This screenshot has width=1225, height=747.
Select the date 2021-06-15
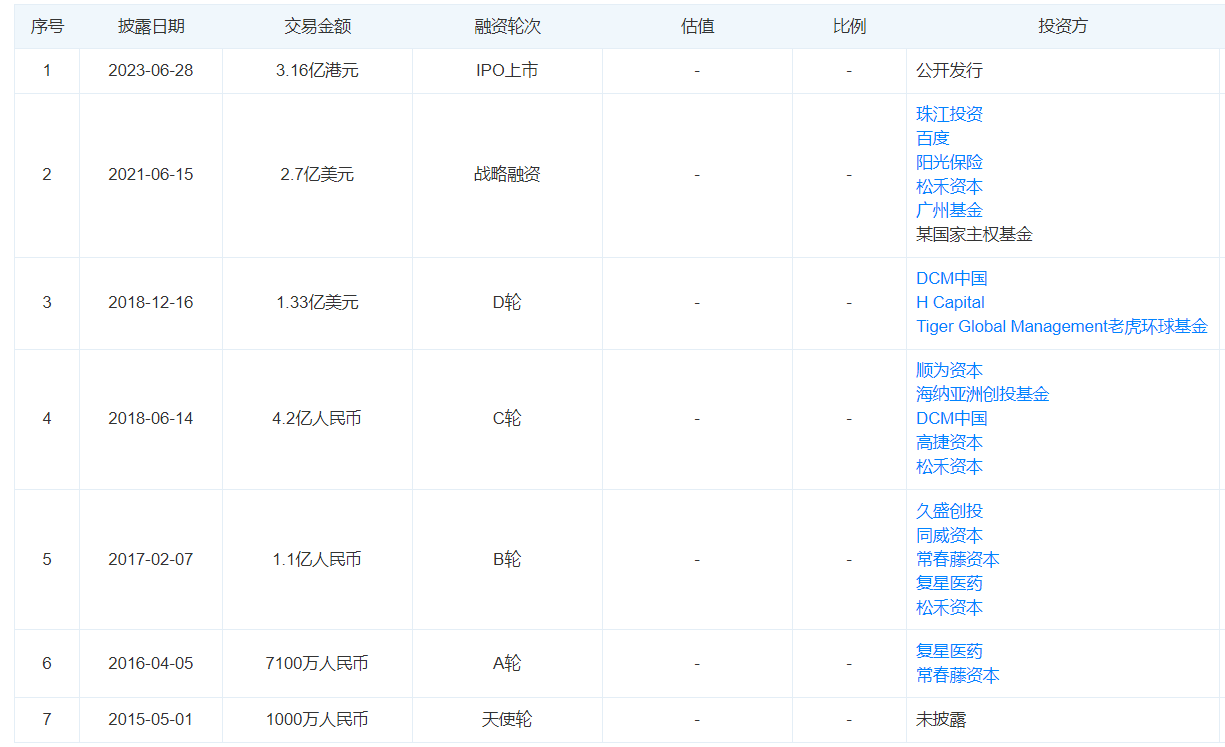coord(151,175)
